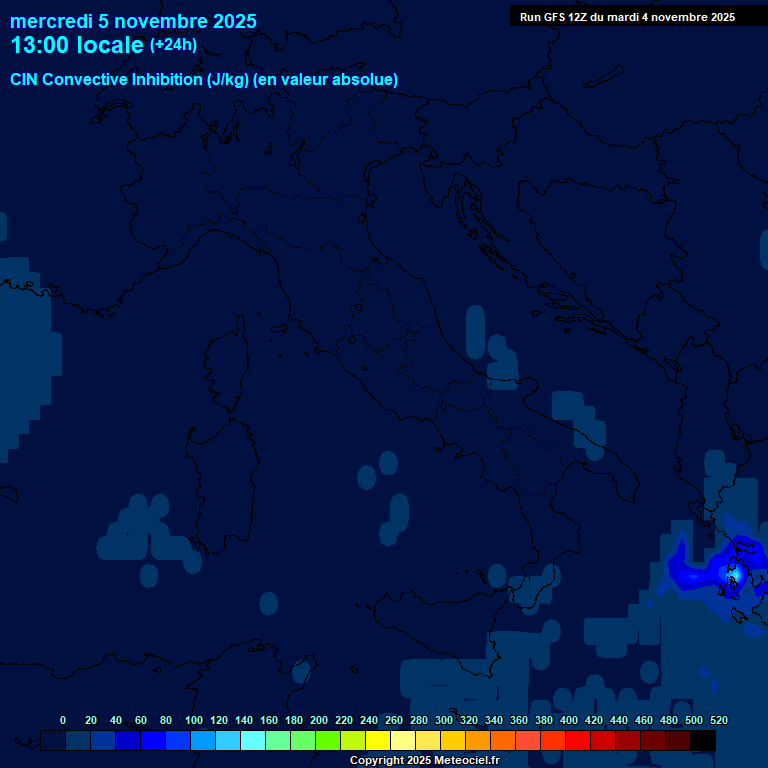
Task: Click the legend value label 300
Action: (x=444, y=720)
